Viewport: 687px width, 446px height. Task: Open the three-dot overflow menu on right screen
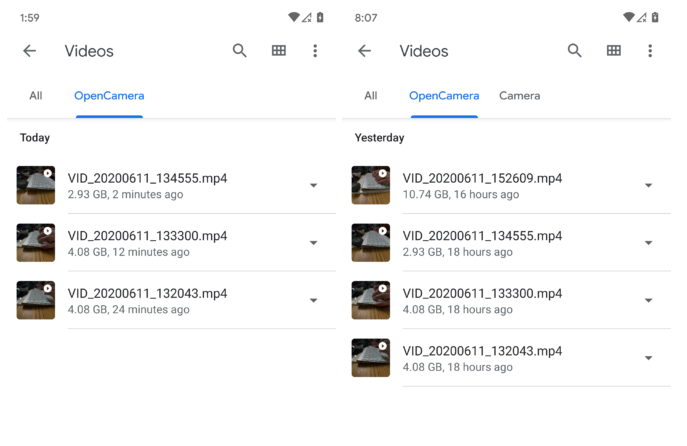click(x=650, y=51)
